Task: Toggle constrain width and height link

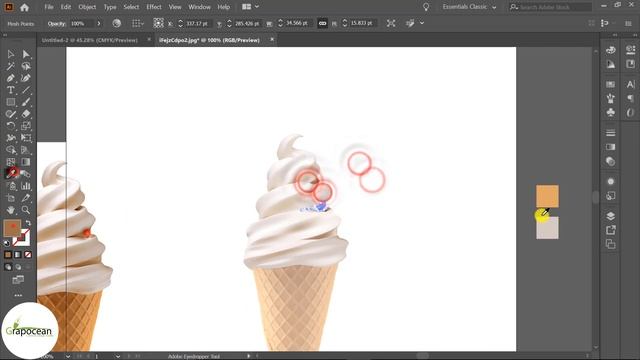Action: [x=322, y=24]
